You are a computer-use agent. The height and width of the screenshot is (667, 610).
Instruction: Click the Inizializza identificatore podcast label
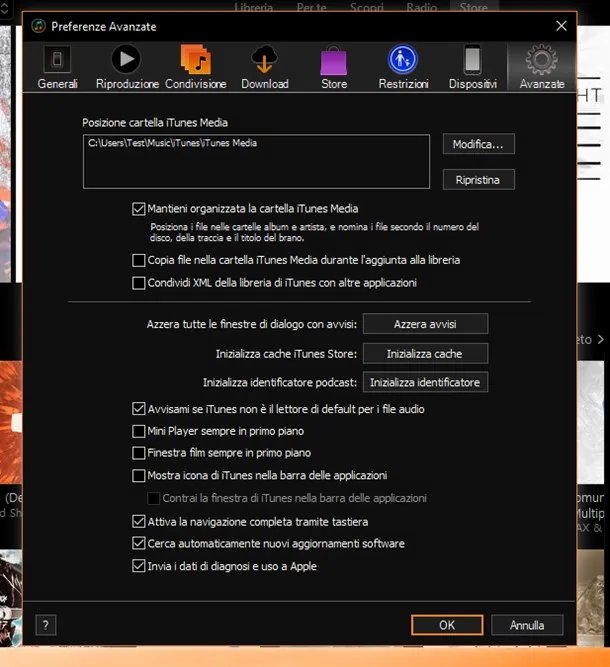[279, 382]
